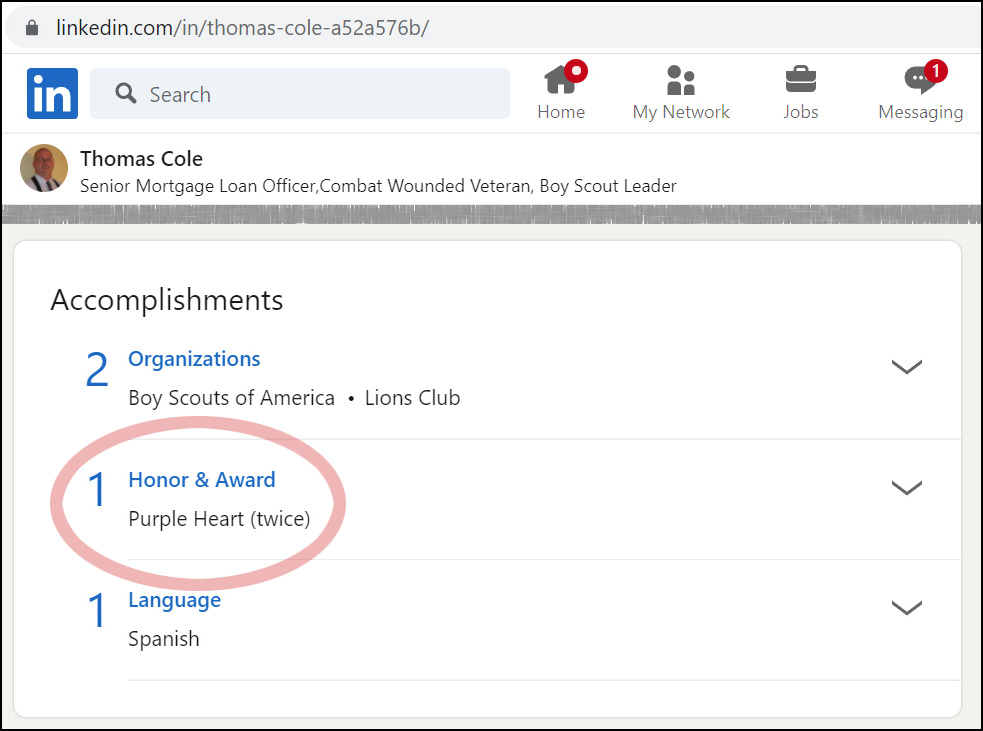Expand the Organizations section chevron
Image resolution: width=983 pixels, height=731 pixels.
point(906,367)
